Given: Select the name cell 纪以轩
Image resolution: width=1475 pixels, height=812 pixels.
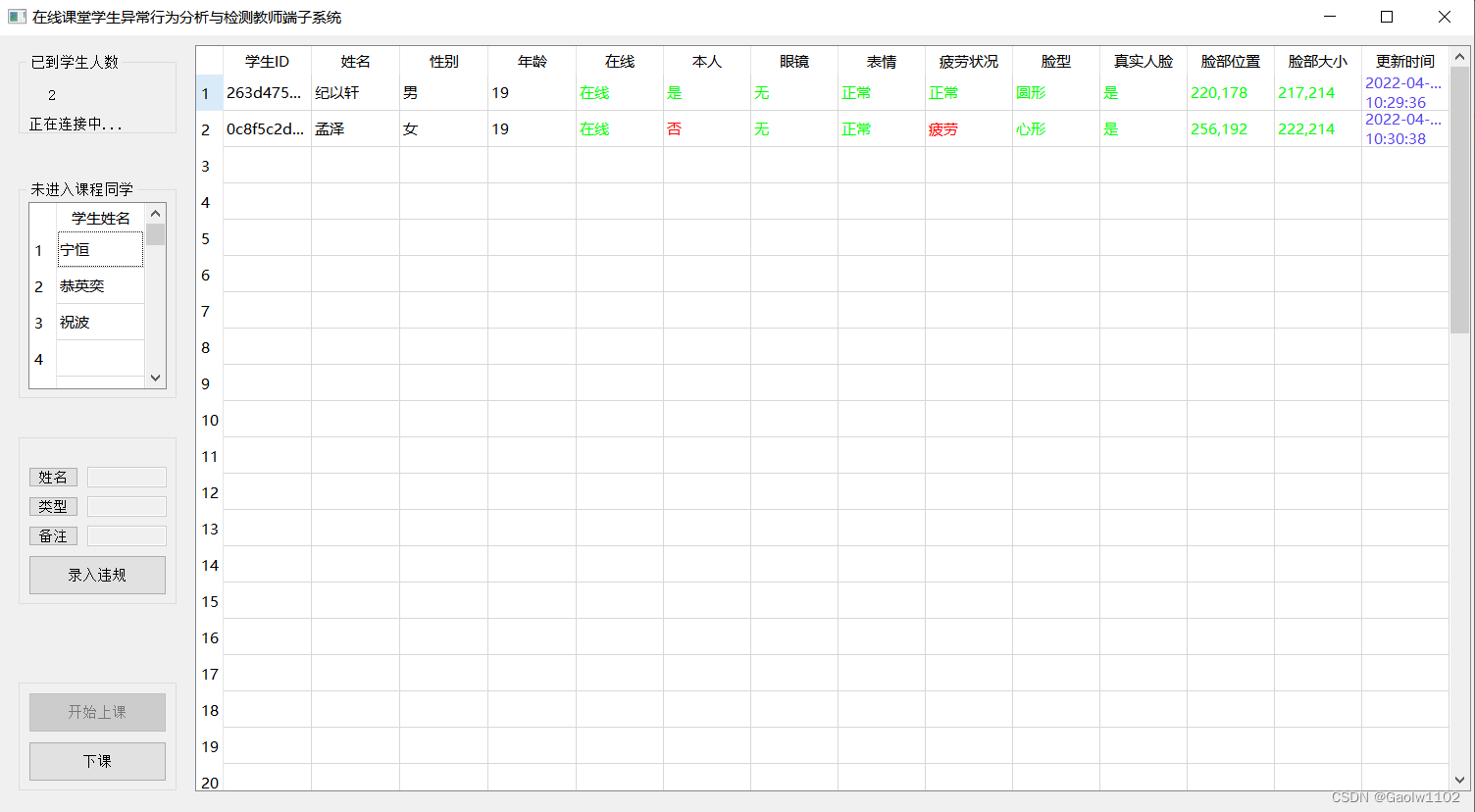Looking at the screenshot, I should tap(355, 93).
